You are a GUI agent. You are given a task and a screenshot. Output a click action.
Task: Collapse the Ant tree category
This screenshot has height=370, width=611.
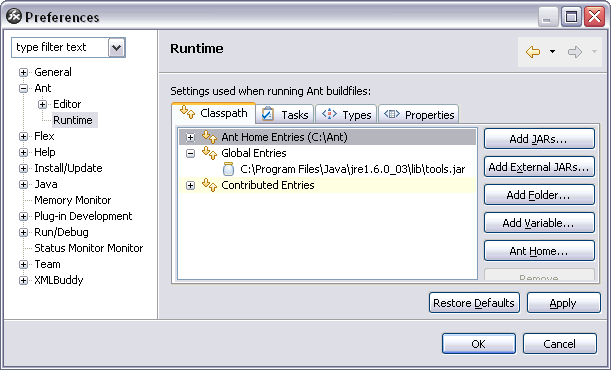(x=23, y=88)
